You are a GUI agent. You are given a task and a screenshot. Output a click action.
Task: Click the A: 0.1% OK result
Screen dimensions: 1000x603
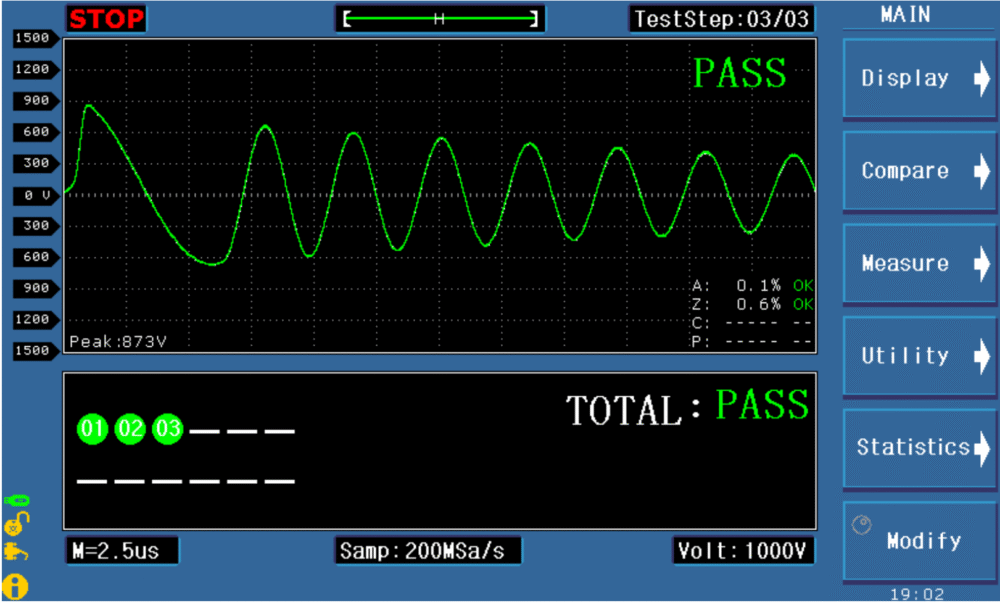[x=753, y=286]
